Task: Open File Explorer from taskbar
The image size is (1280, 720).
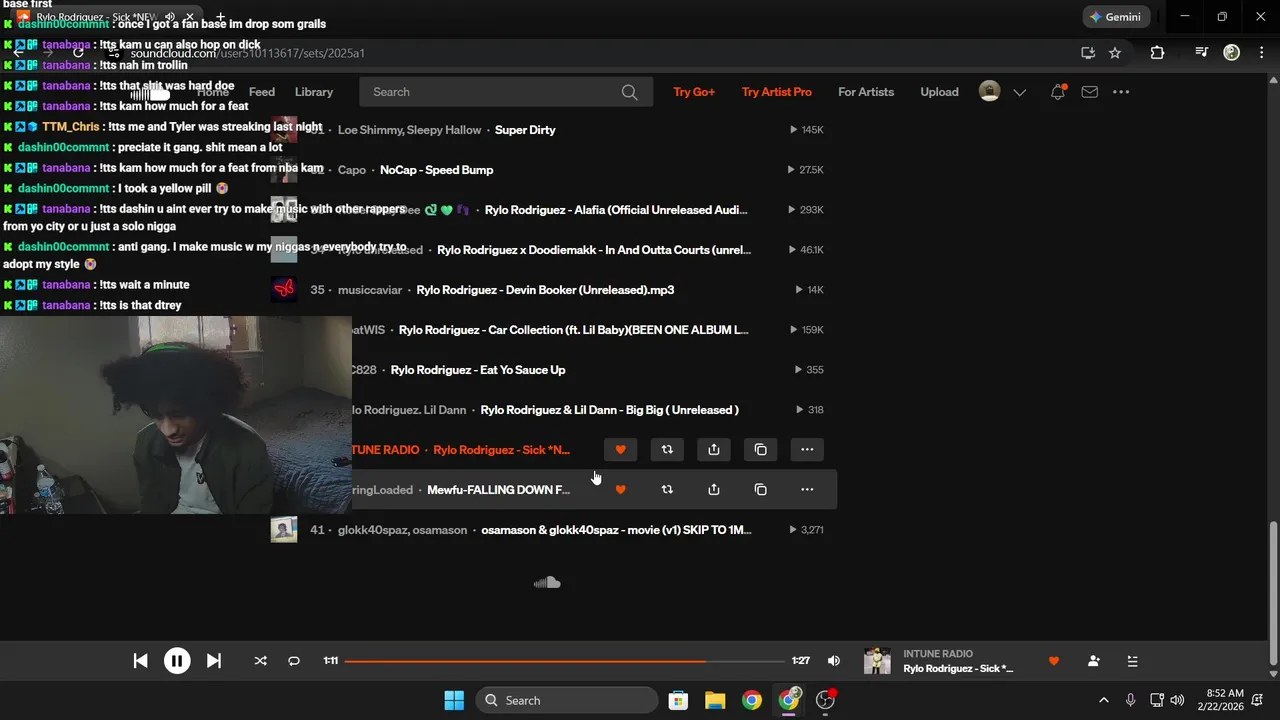Action: tap(715, 700)
